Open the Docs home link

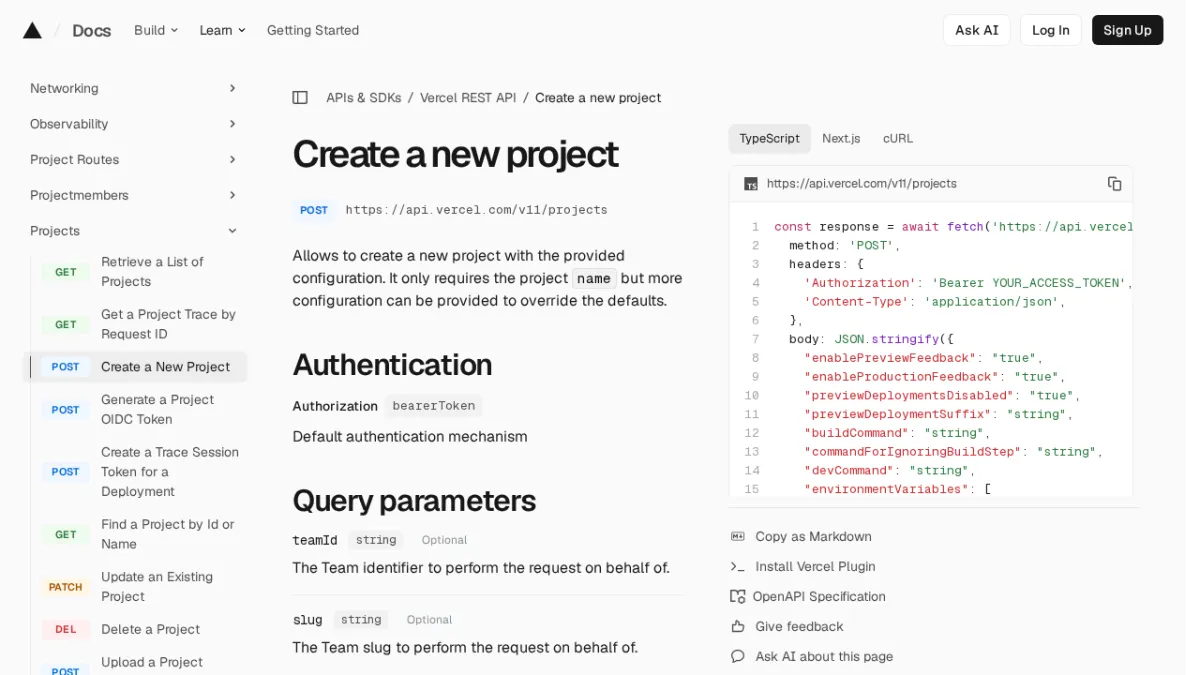(92, 30)
